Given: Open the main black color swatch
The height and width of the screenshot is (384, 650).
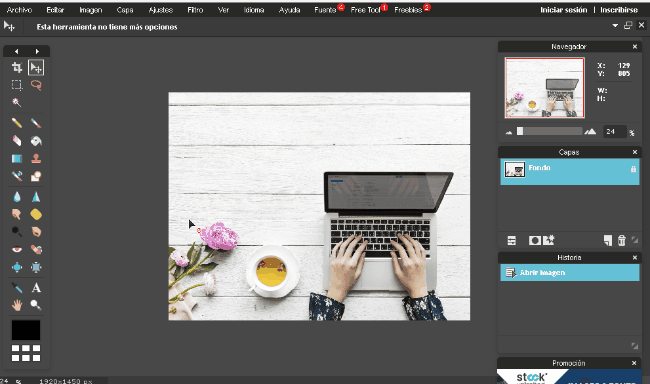Looking at the screenshot, I should click(26, 330).
